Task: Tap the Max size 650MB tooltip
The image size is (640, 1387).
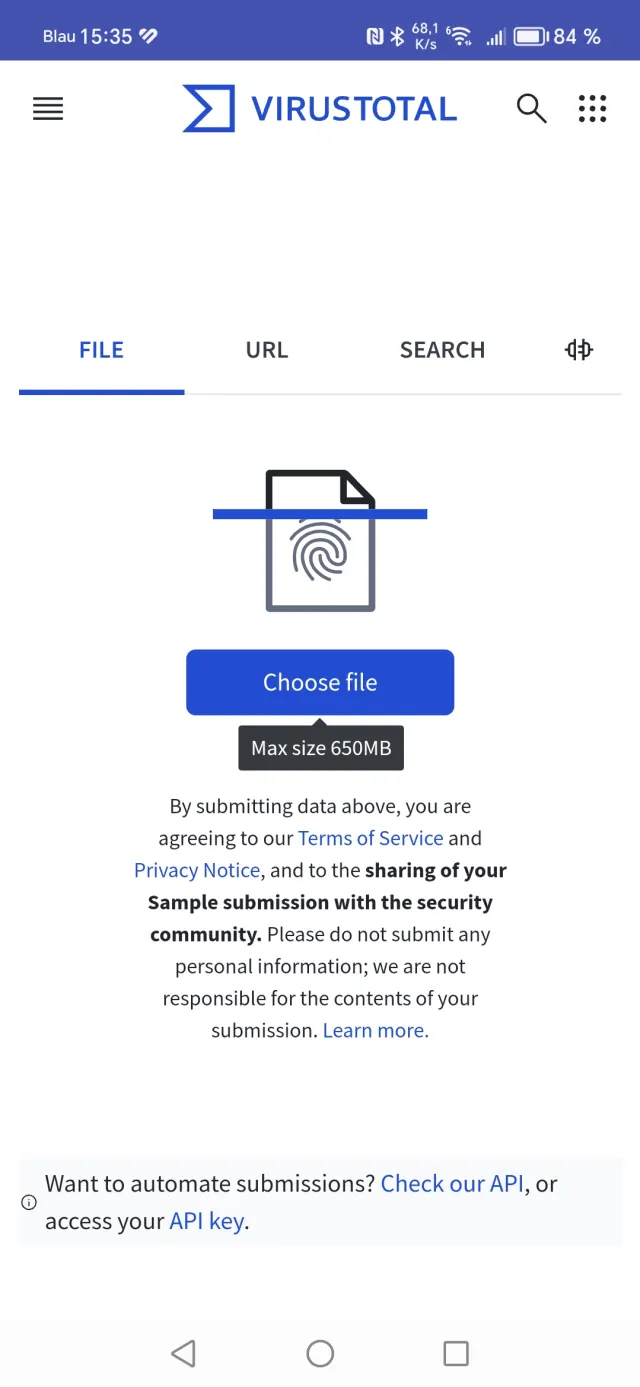Action: 321,748
